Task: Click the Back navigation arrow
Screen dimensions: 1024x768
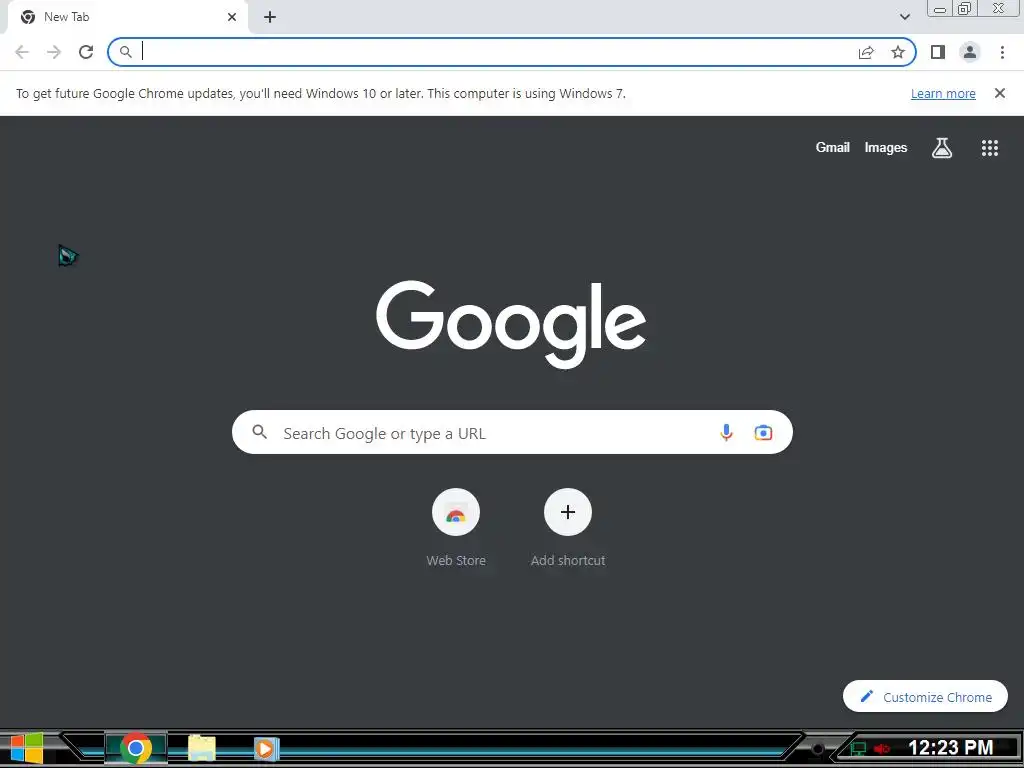Action: (22, 52)
